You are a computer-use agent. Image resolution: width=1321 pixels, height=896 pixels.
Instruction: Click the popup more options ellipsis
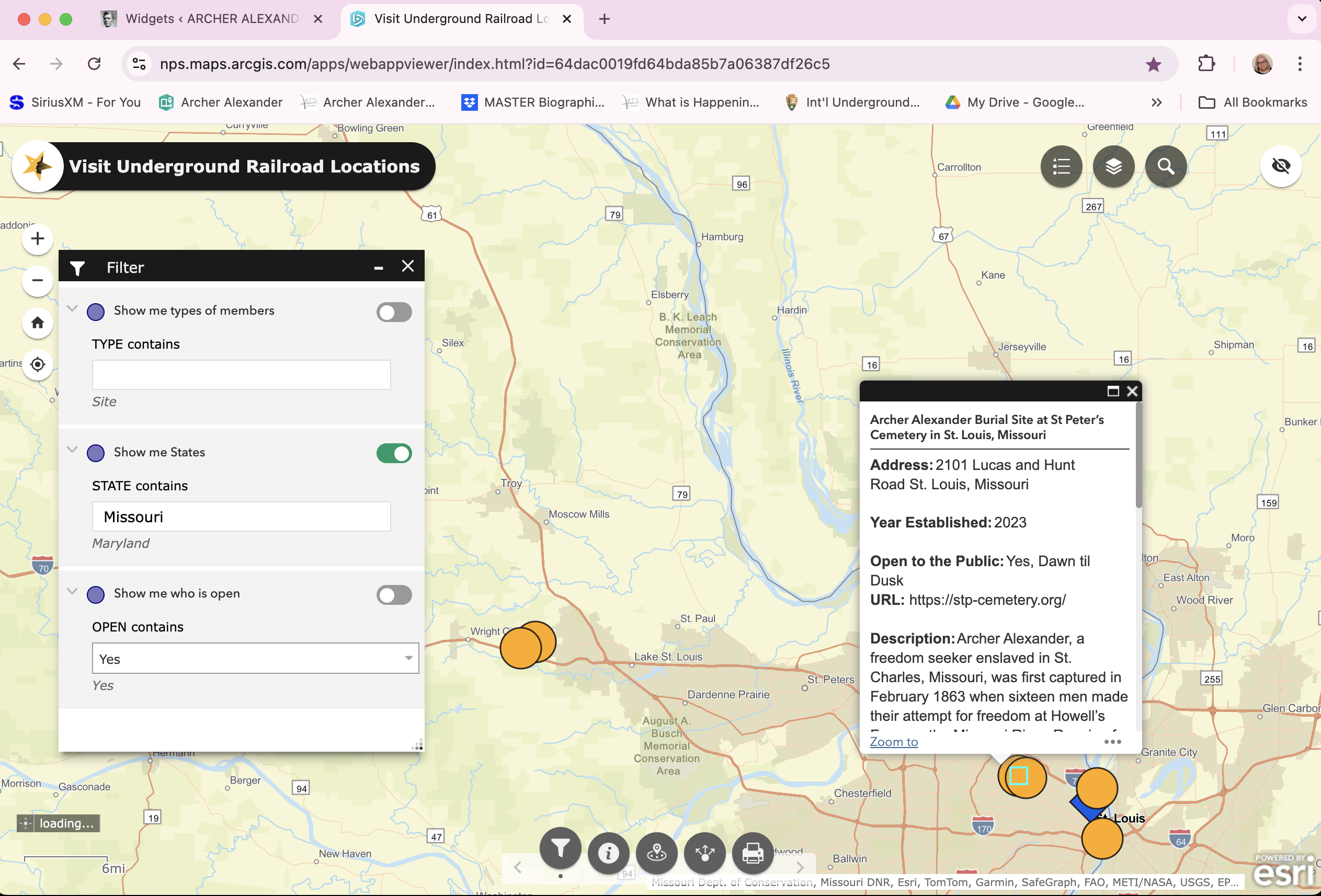point(1112,741)
